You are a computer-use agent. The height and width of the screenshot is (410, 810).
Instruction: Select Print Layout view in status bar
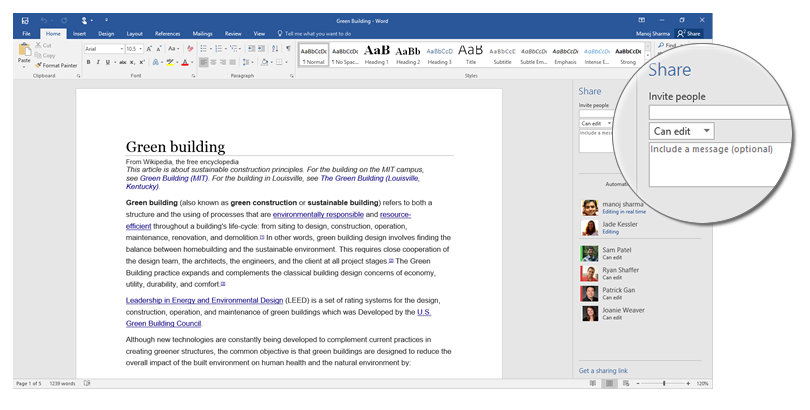(610, 384)
